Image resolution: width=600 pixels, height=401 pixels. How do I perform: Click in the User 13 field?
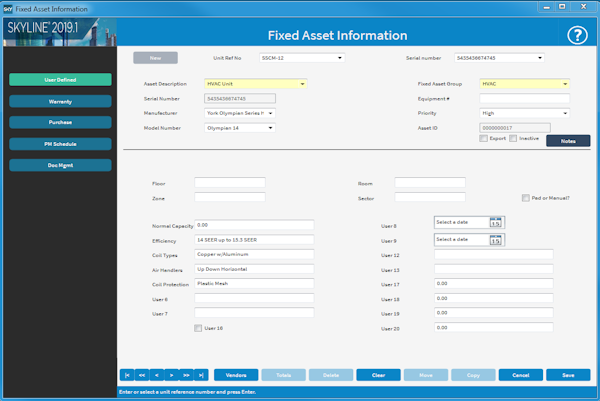(x=494, y=269)
